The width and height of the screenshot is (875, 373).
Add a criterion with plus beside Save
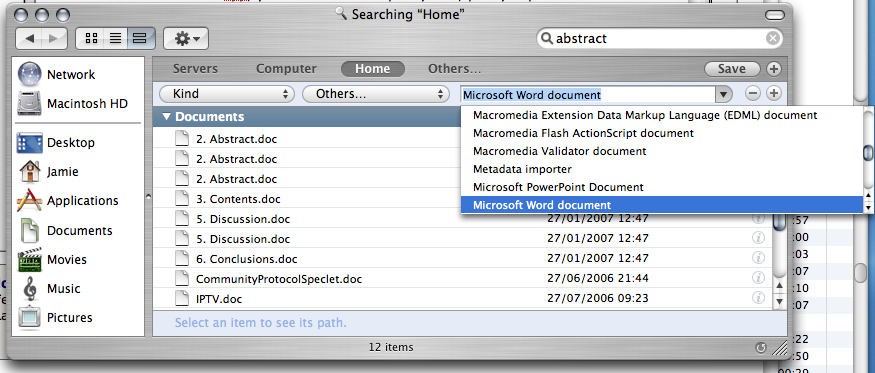point(773,69)
